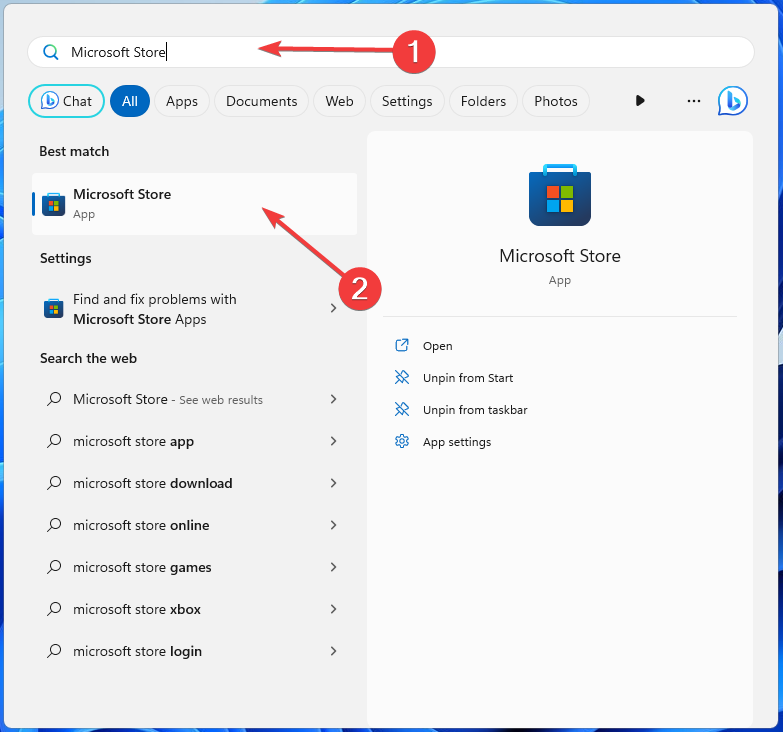Click the play arrow to scroll filters
783x732 pixels.
(x=640, y=101)
